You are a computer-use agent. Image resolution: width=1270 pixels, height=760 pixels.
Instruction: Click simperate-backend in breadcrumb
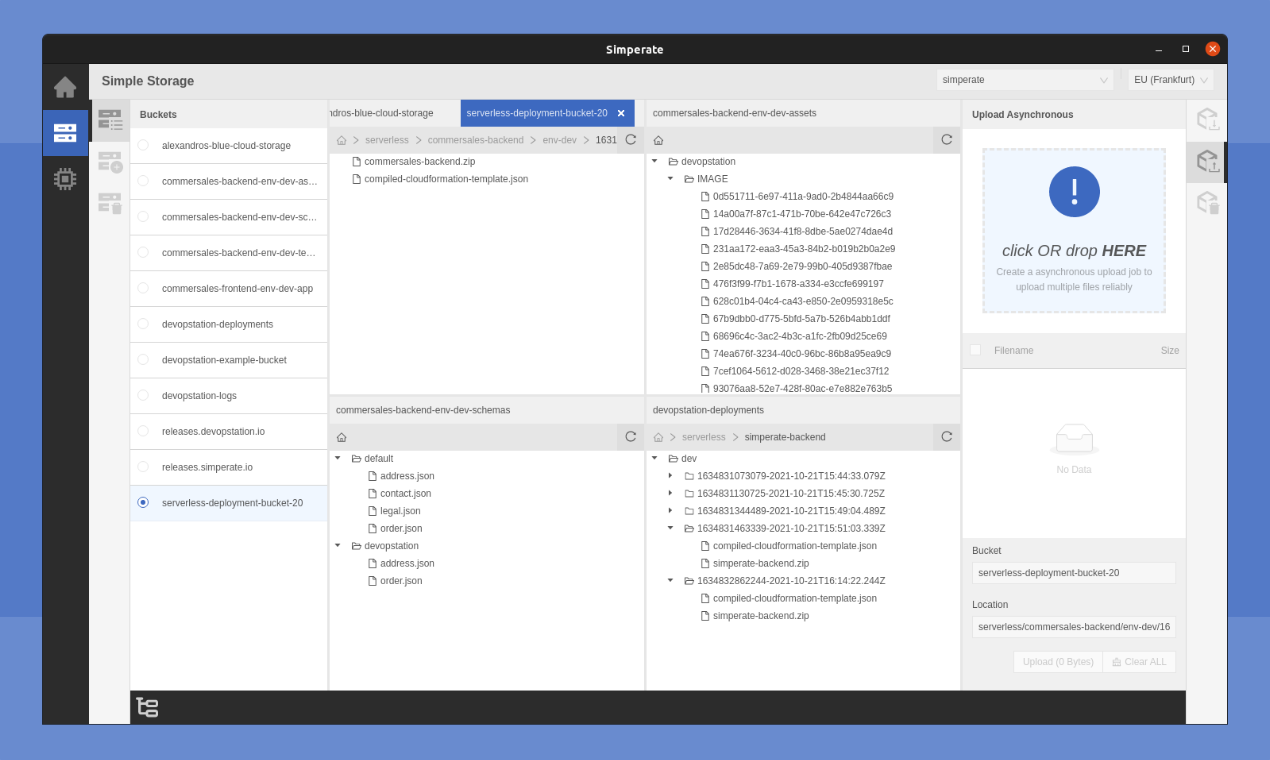[x=785, y=437]
